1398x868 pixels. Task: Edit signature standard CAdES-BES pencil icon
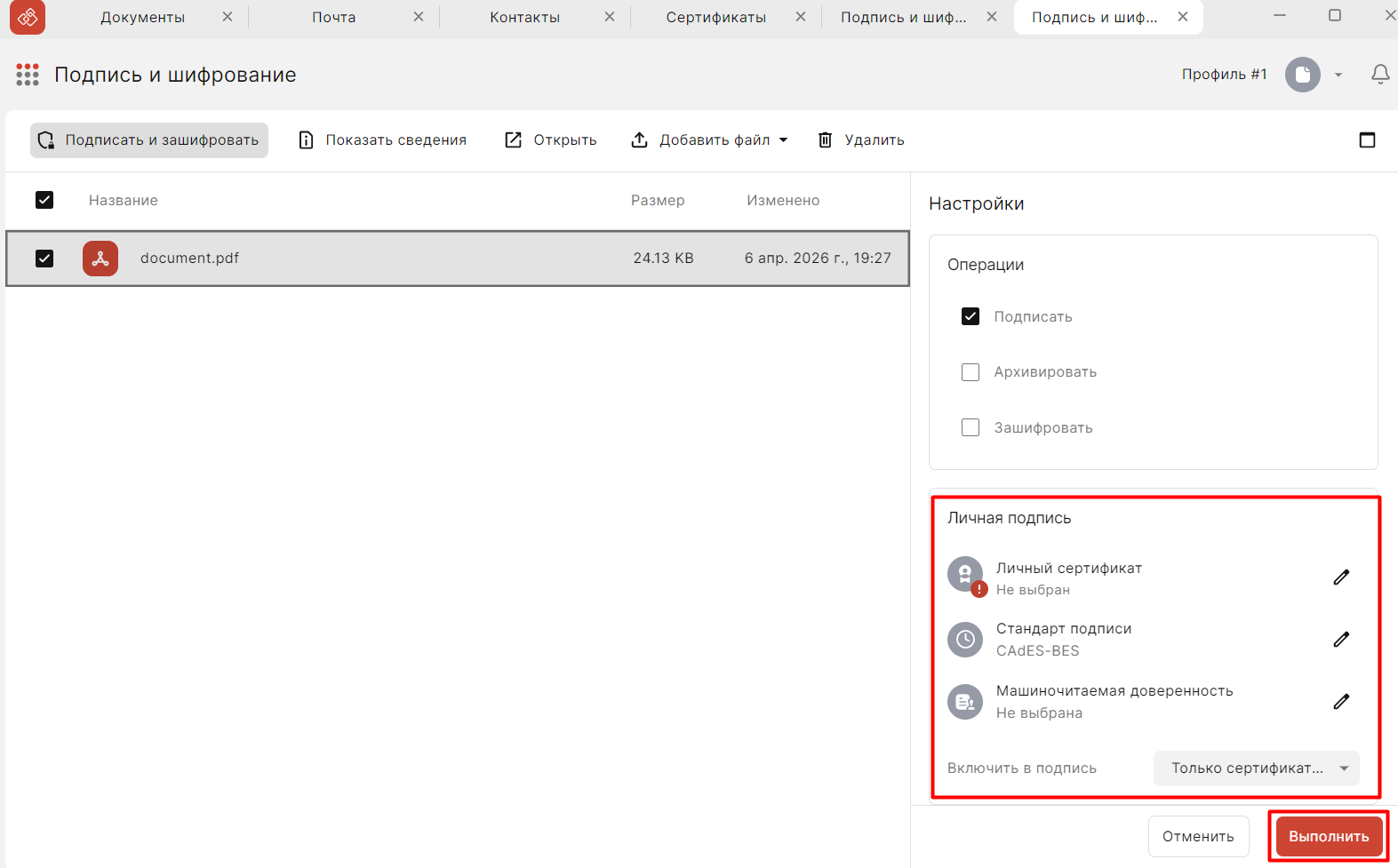1341,640
